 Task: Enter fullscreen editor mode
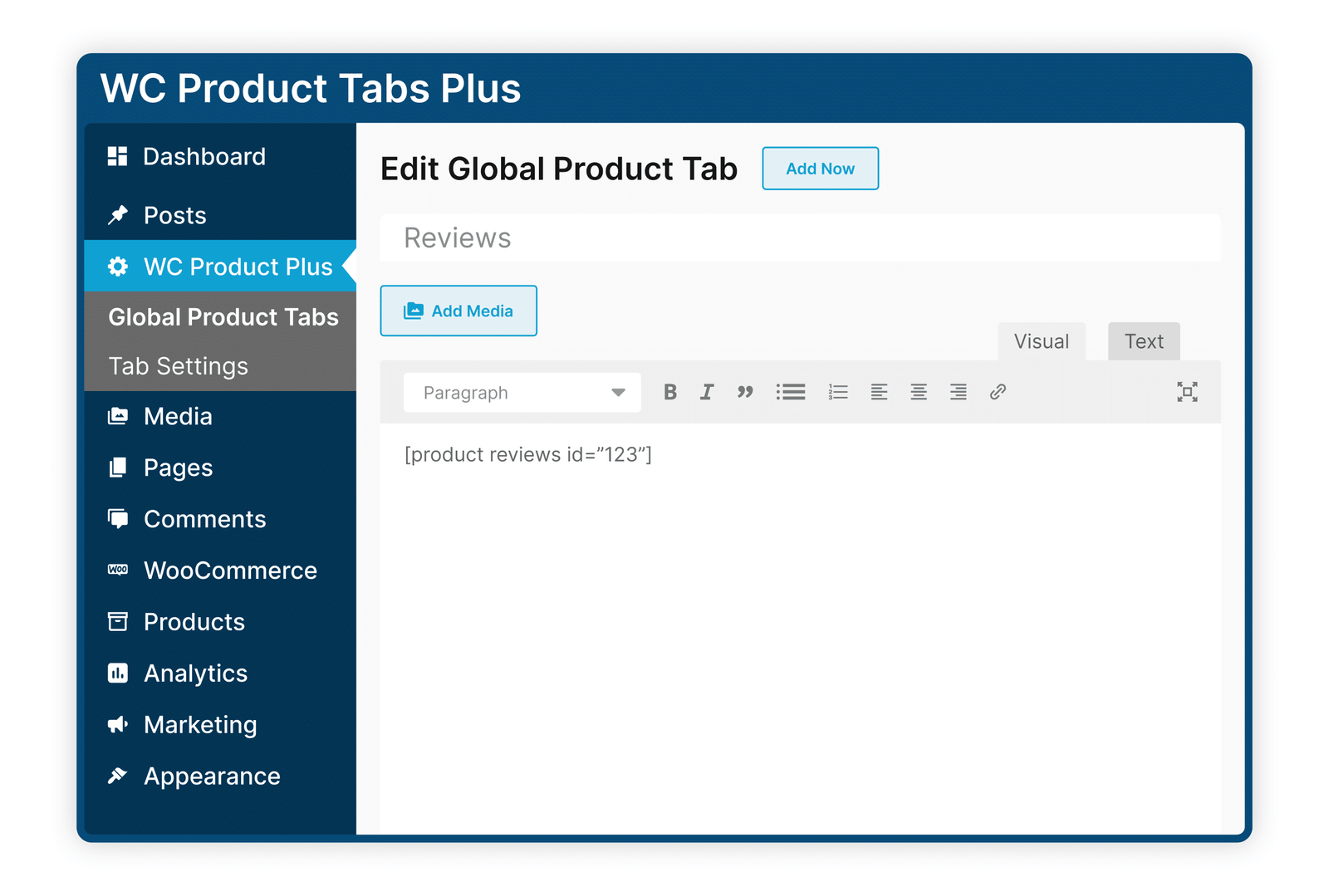tap(1188, 392)
